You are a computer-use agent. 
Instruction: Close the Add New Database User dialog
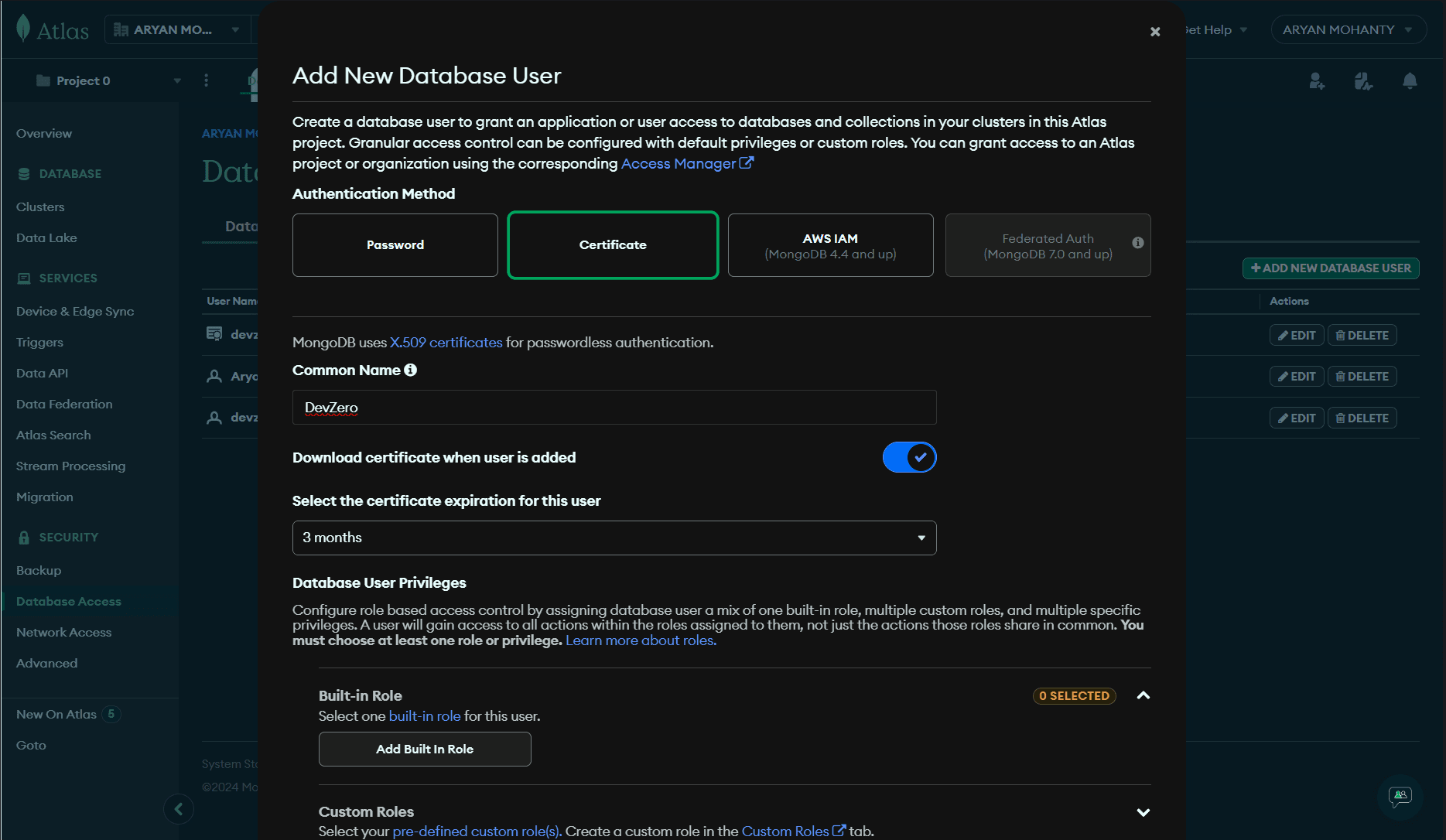click(1155, 32)
